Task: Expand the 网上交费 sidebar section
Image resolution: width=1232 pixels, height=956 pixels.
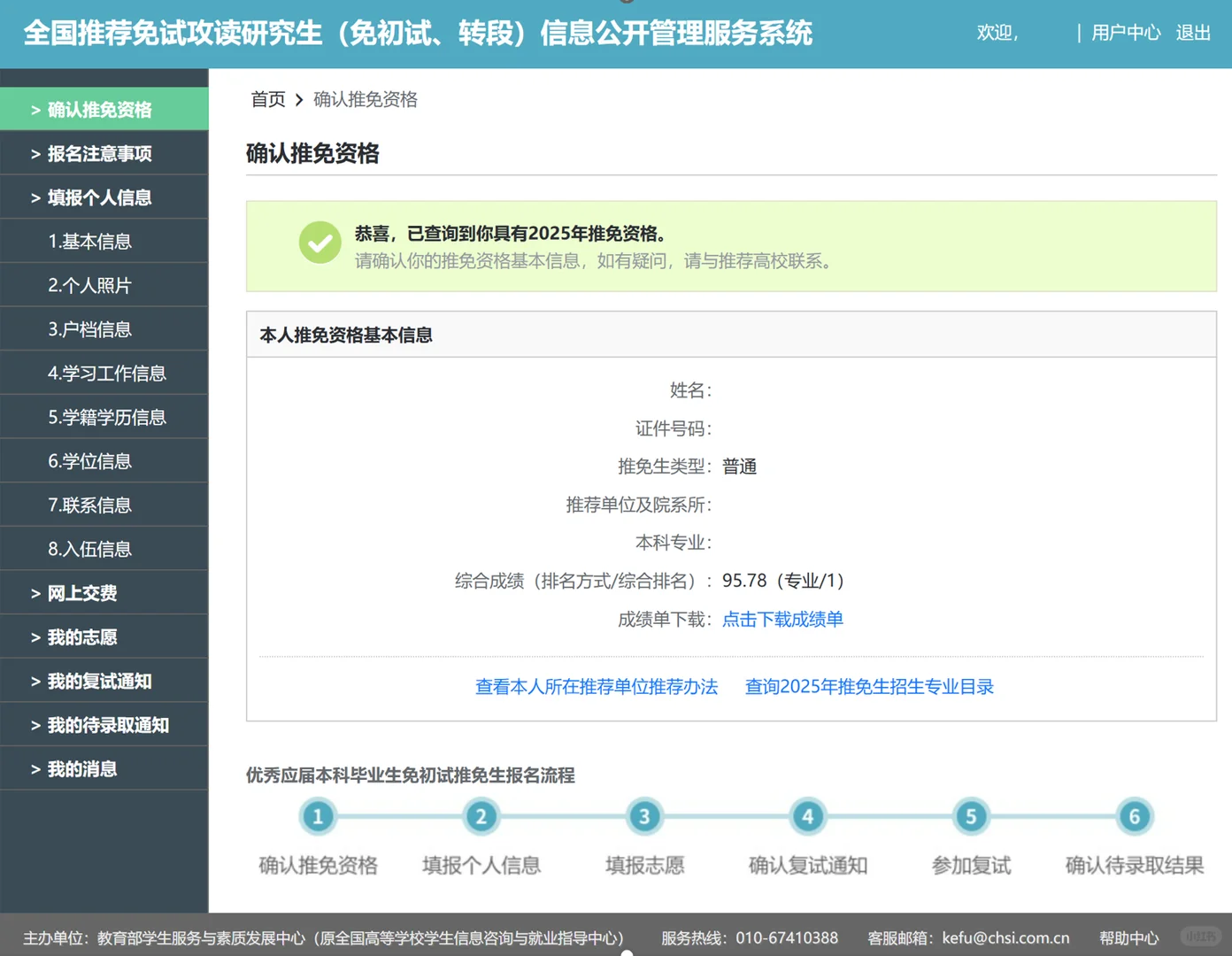Action: [83, 593]
